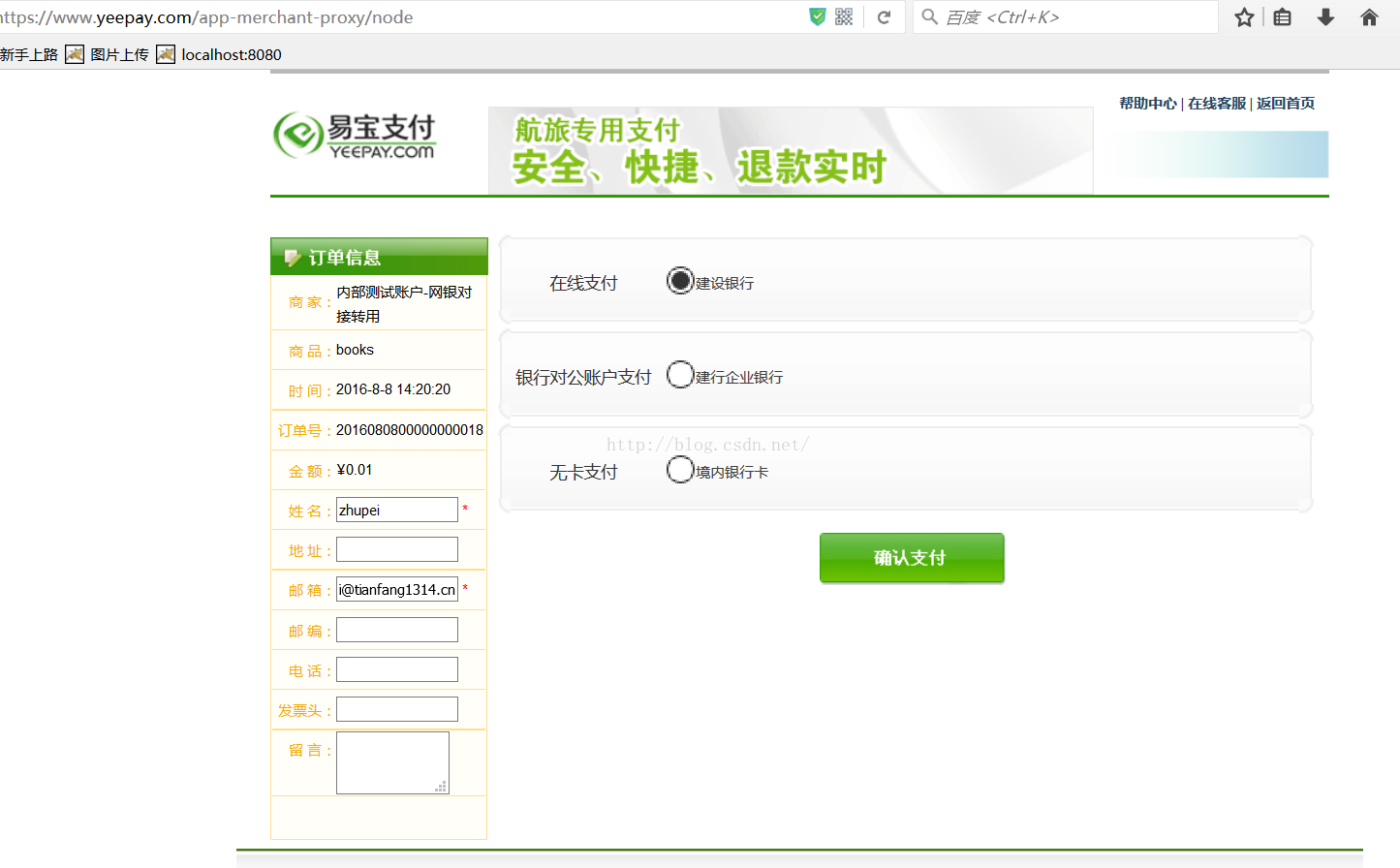Click the 图片上传 bookmark icon
This screenshot has width=1400, height=868.
tap(75, 54)
